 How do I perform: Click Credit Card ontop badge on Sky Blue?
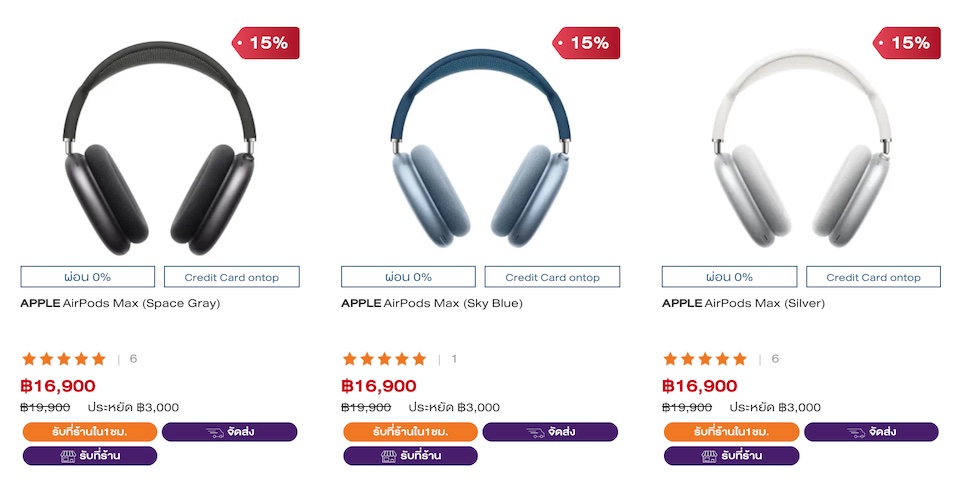[552, 277]
